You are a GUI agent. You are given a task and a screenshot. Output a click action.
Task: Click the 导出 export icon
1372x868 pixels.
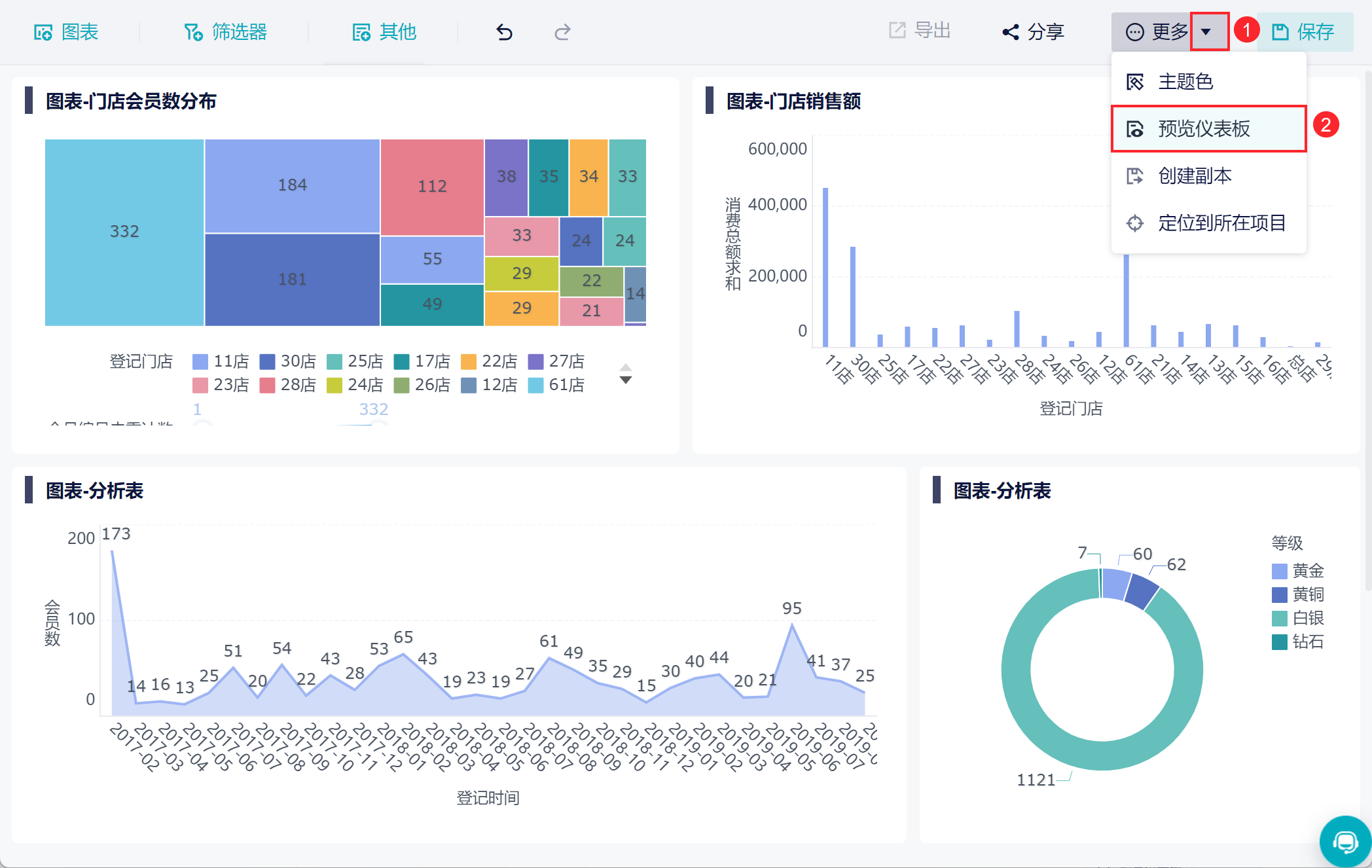tap(897, 30)
